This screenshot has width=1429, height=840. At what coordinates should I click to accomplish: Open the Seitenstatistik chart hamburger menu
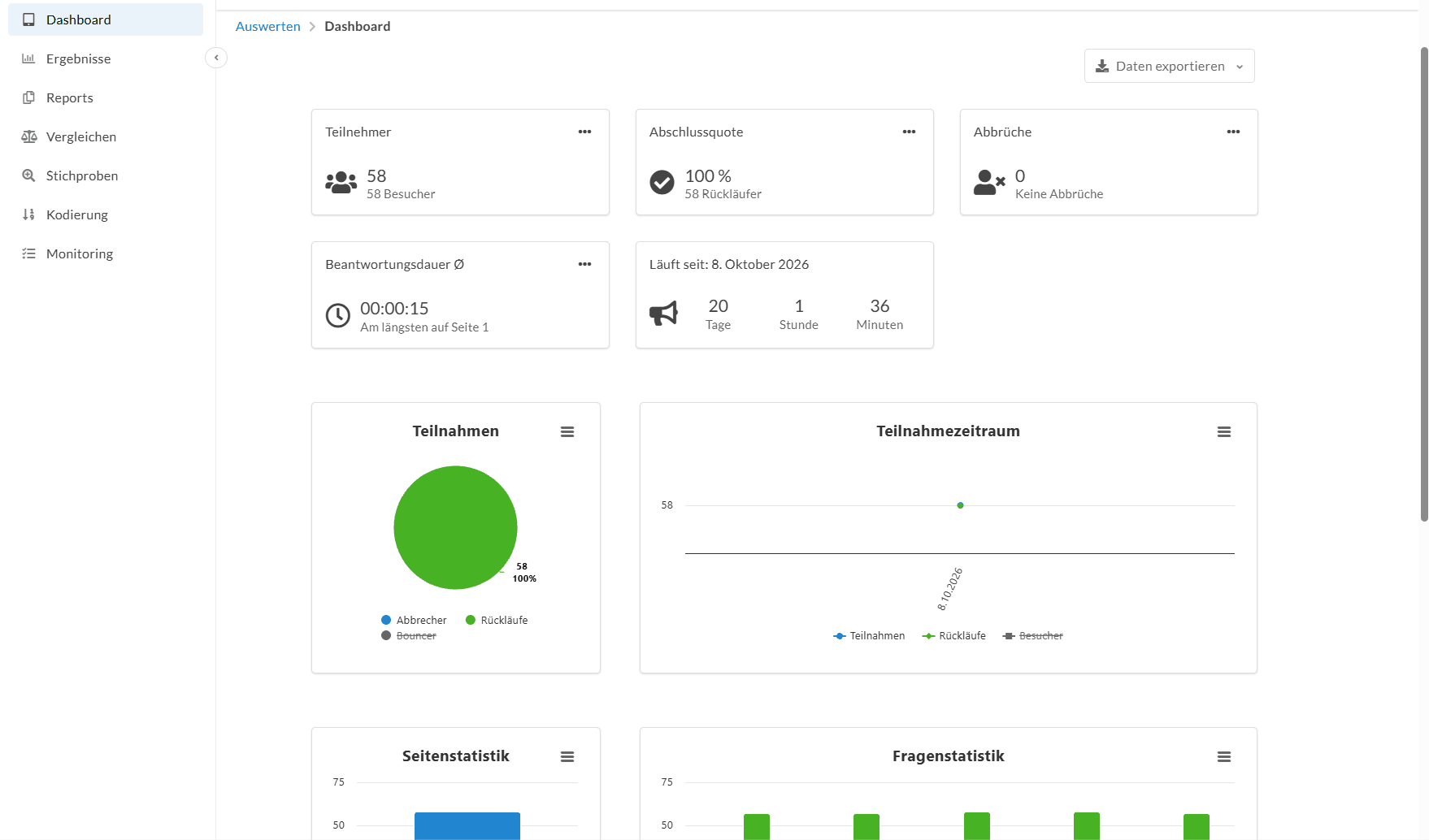567,757
